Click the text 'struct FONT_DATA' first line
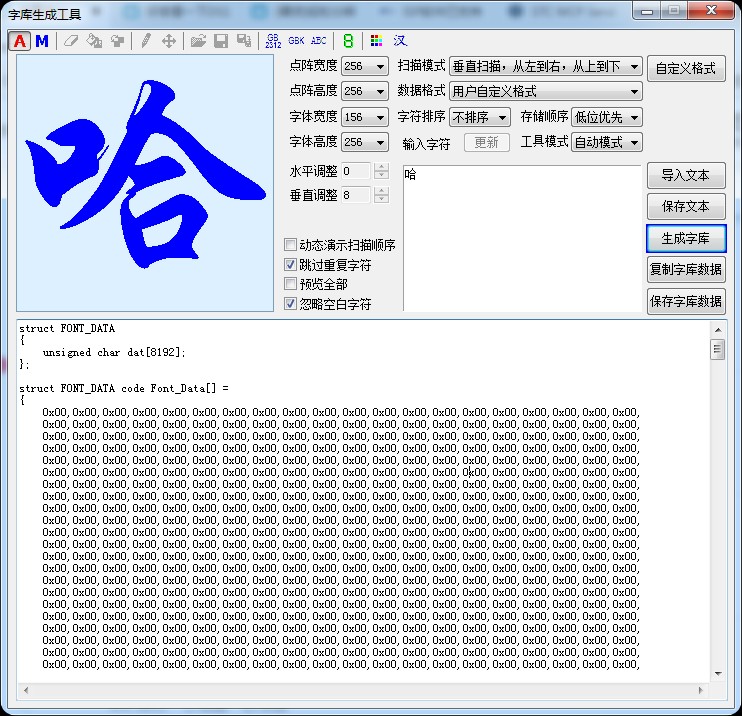The image size is (742, 716). 67,328
